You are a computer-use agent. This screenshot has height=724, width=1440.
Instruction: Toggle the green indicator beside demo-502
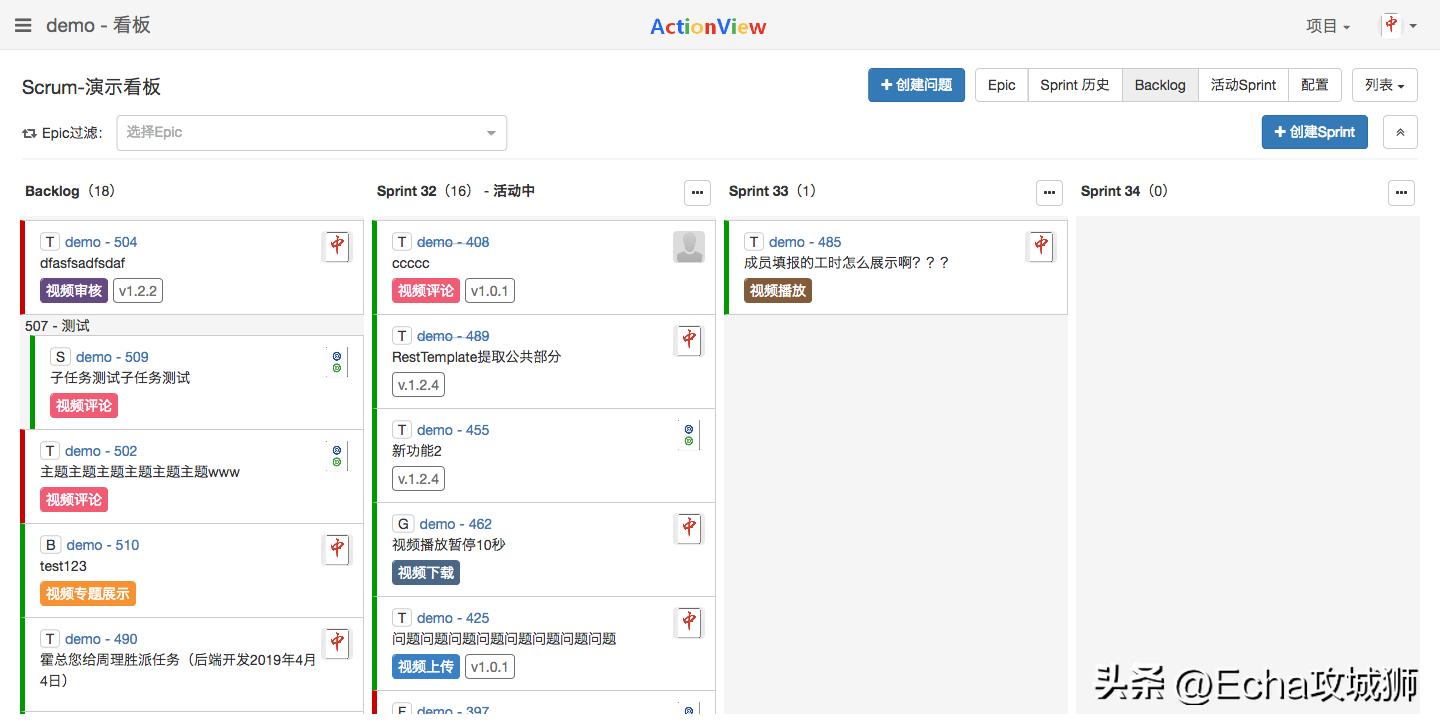(x=339, y=462)
